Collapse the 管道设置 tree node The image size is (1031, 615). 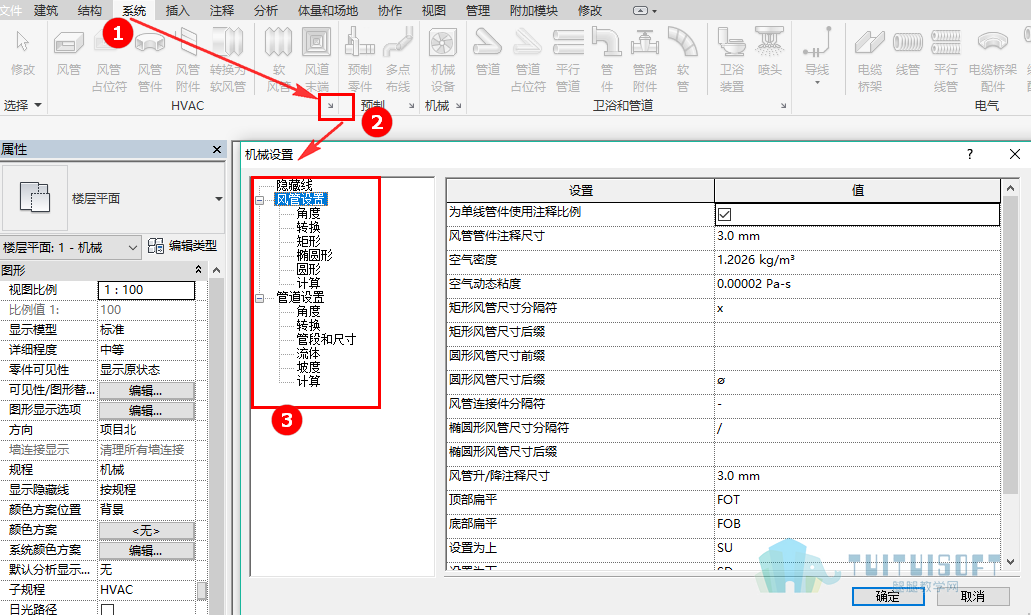(260, 298)
